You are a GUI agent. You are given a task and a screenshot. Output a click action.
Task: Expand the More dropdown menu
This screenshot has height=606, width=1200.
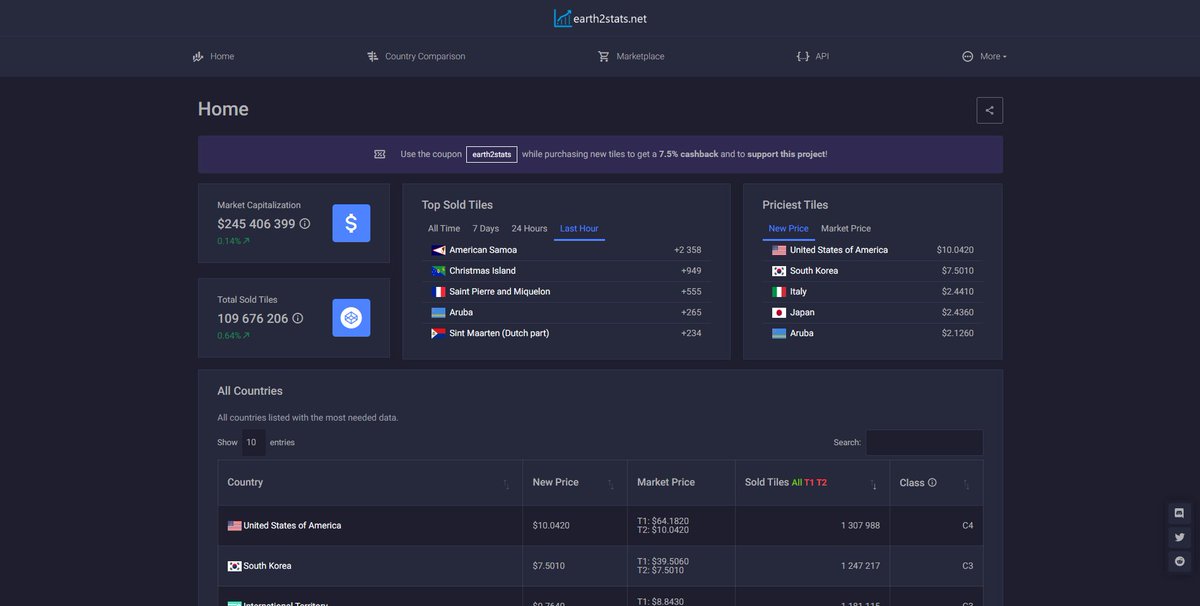(x=984, y=56)
